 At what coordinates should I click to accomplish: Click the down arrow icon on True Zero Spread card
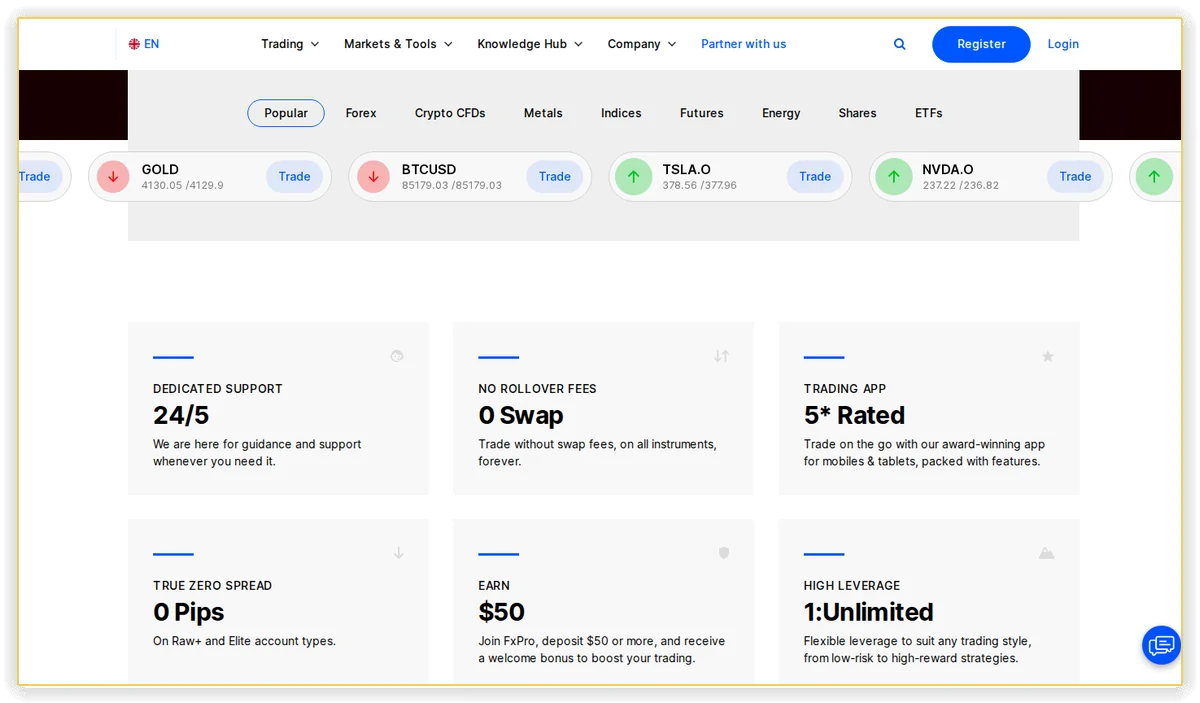pyautogui.click(x=398, y=553)
